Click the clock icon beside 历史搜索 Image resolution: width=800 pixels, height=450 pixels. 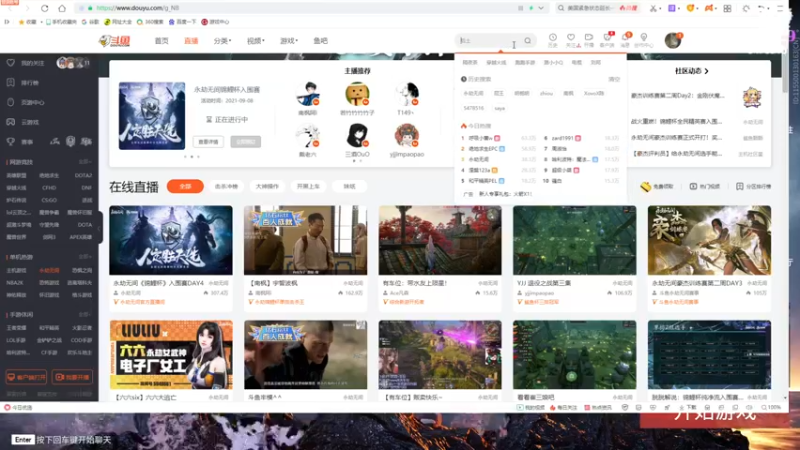pyautogui.click(x=464, y=79)
